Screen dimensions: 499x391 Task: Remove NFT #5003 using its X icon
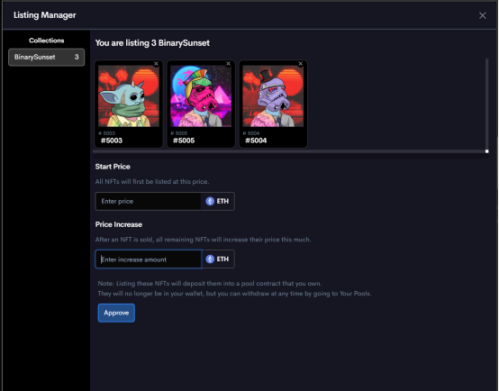pos(156,64)
